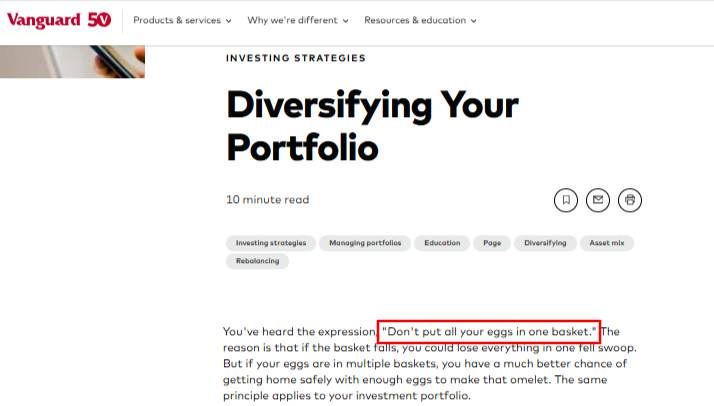The width and height of the screenshot is (714, 406).
Task: Click the INVESTING STRATEGIES category label
Action: (x=296, y=58)
